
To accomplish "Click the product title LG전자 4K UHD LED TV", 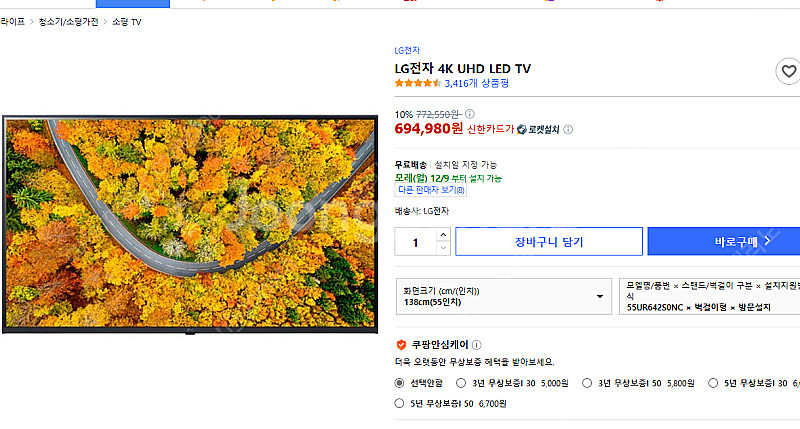I will coord(462,68).
